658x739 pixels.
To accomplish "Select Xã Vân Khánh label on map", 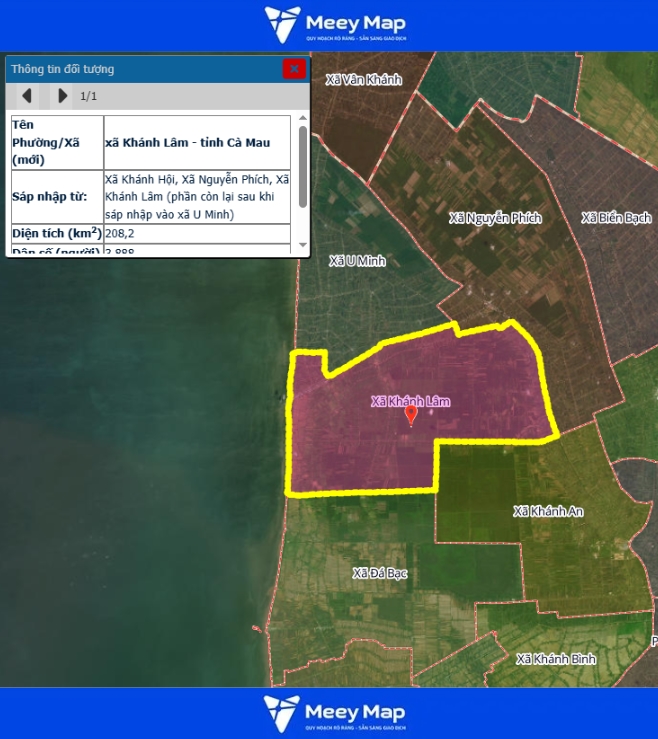I will point(363,79).
